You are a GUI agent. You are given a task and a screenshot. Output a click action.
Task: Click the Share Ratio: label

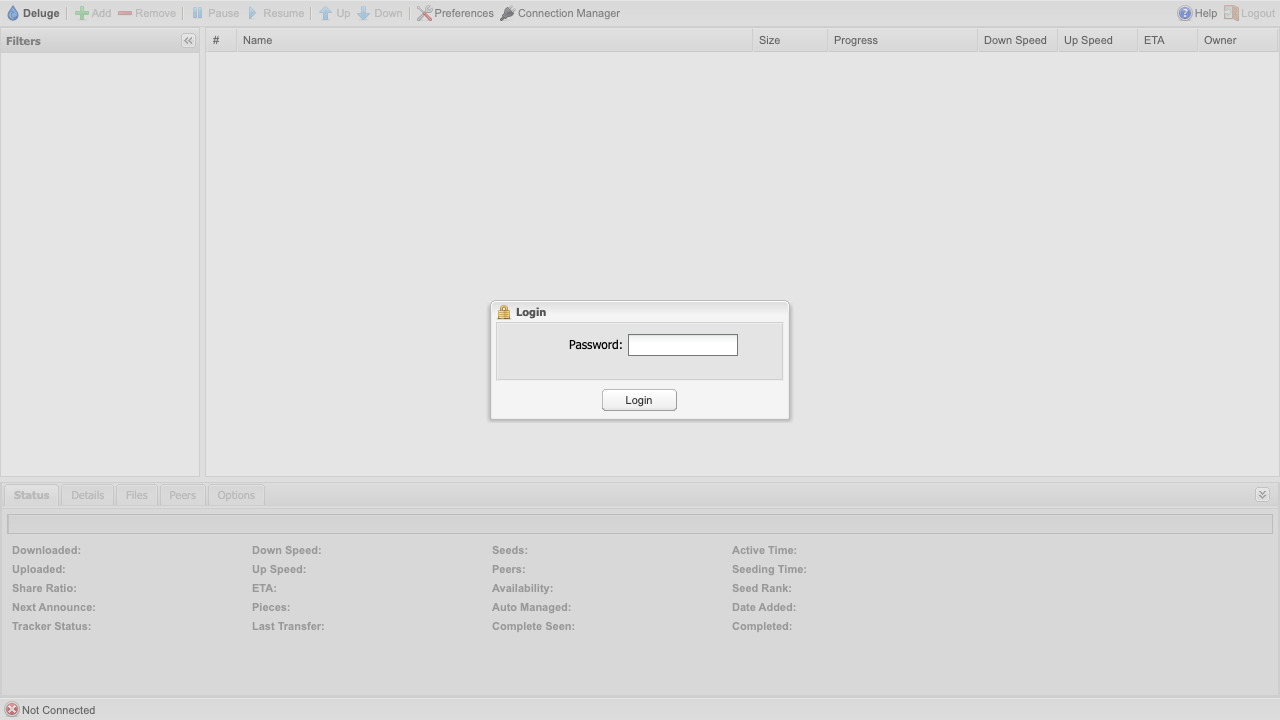44,588
